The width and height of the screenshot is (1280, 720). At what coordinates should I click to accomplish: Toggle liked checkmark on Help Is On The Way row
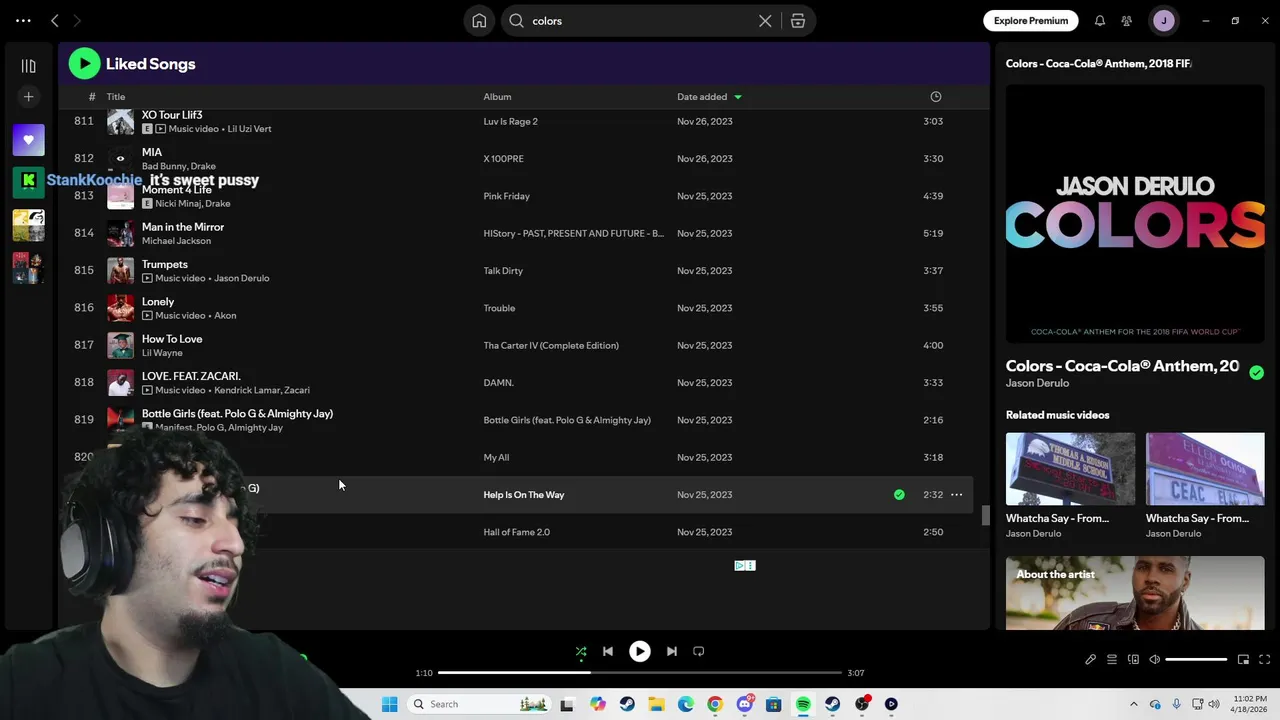(x=899, y=495)
